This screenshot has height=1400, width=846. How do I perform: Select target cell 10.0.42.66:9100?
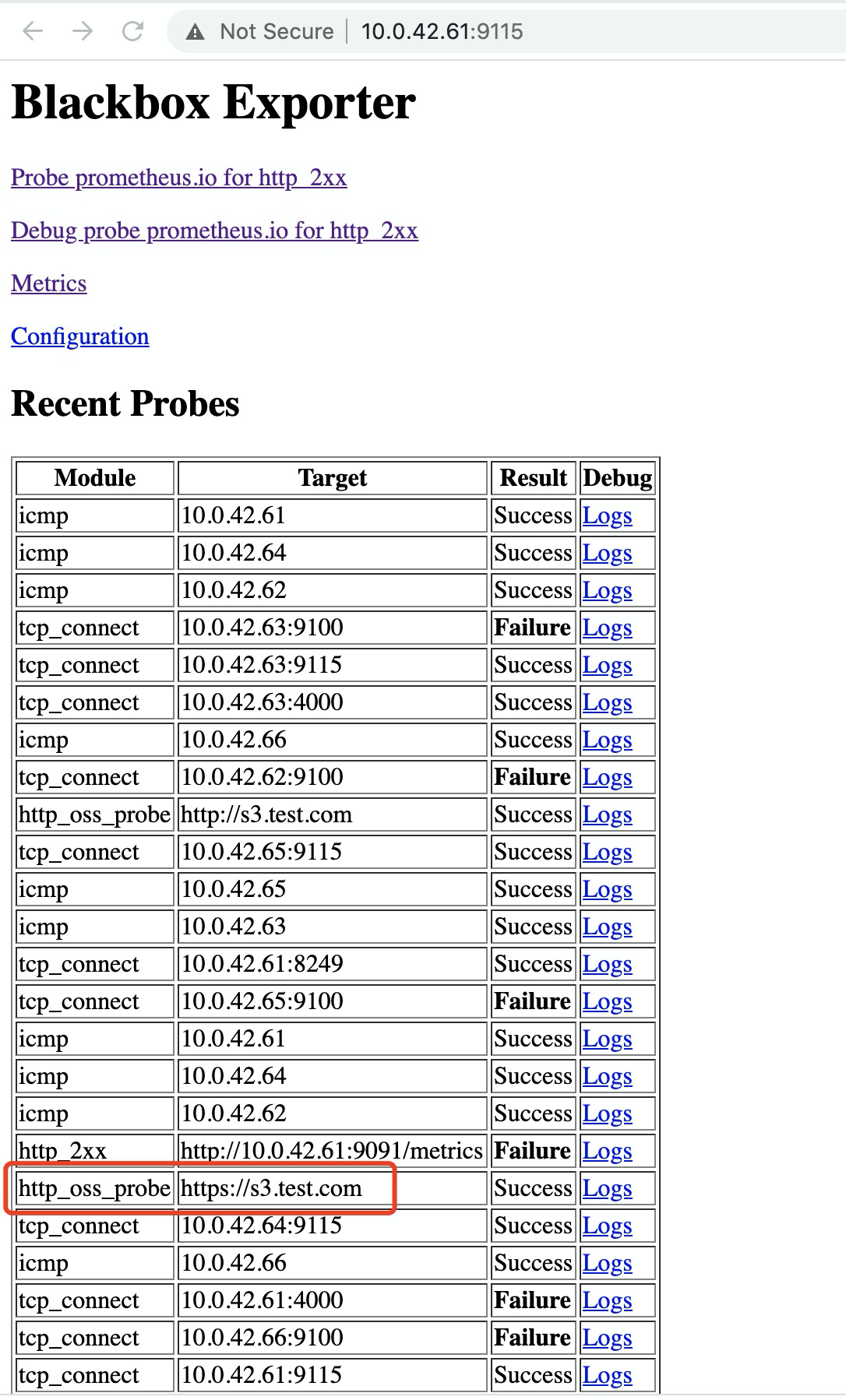333,1338
